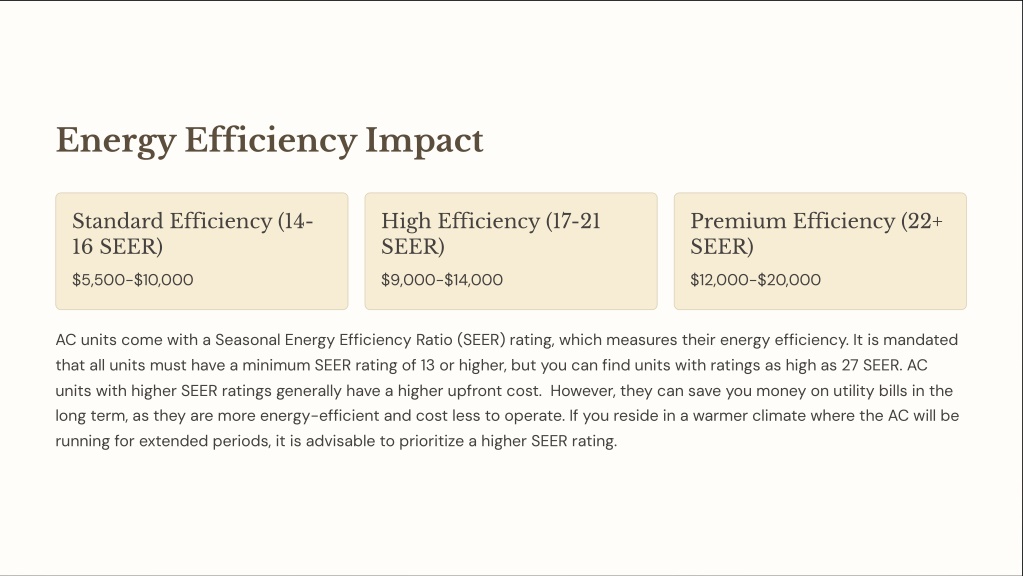Select the Standard Efficiency (14-16 SEER) heading
This screenshot has height=576, width=1023.
pos(192,234)
